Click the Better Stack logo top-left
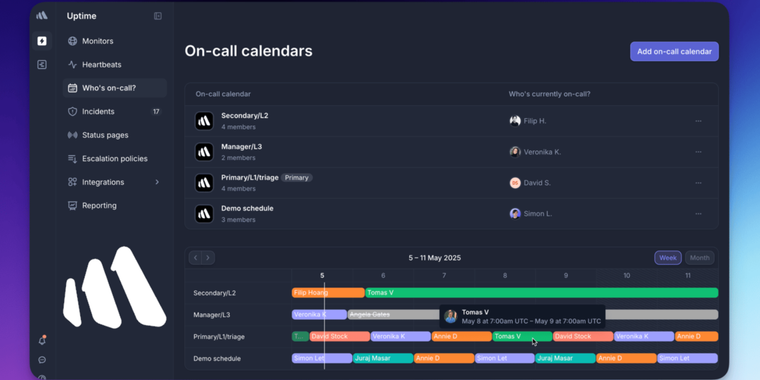 42,16
